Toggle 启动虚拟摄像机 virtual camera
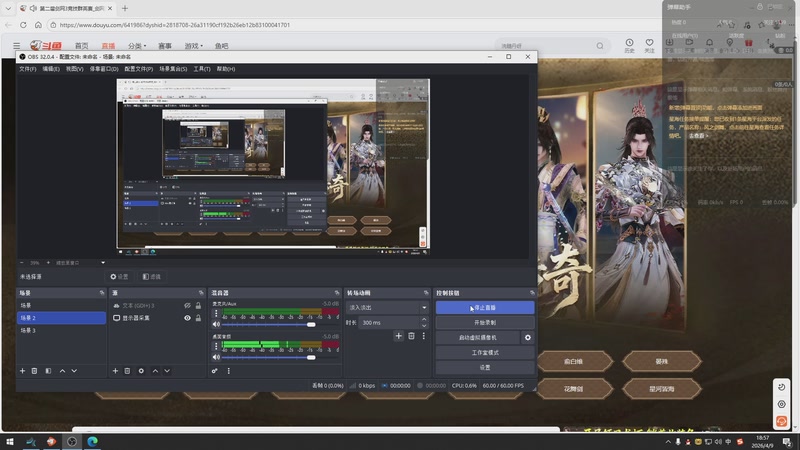This screenshot has width=800, height=450. pos(478,337)
